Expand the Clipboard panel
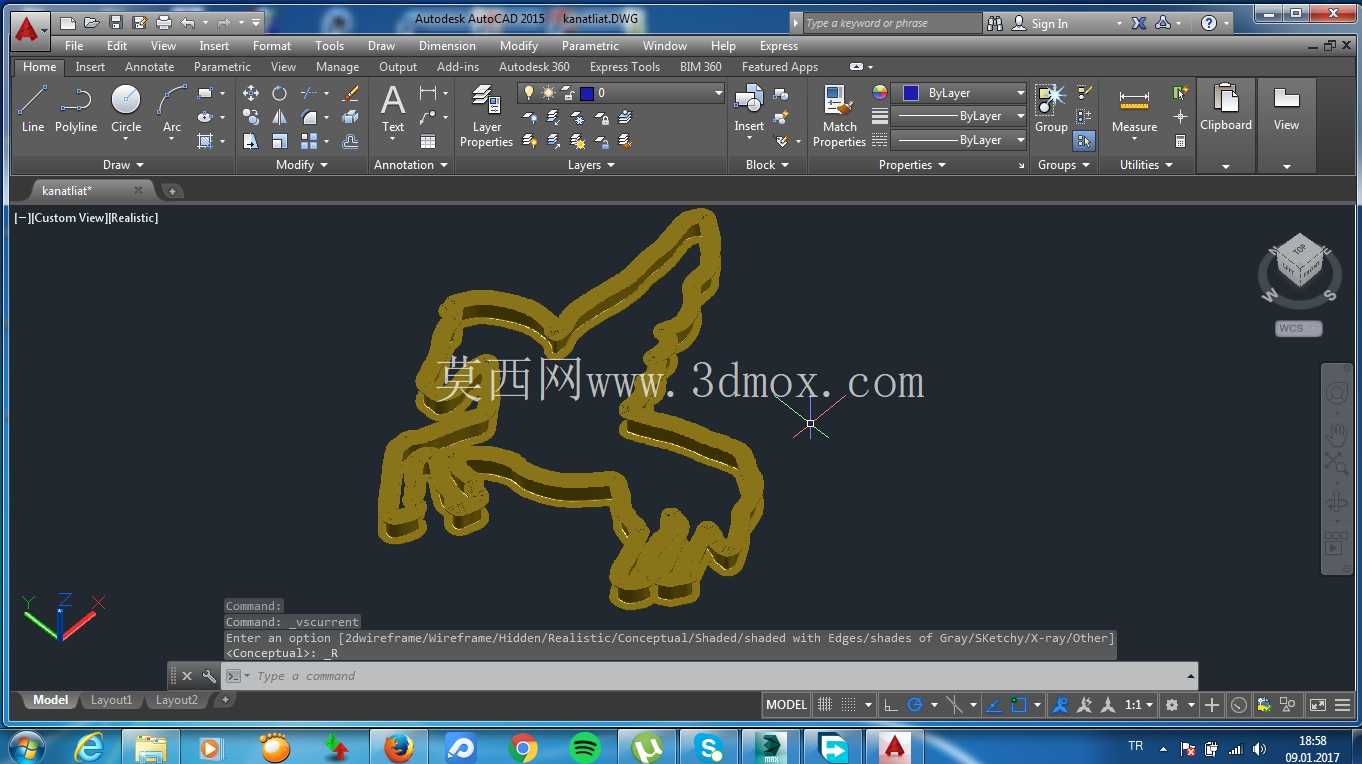 (x=1226, y=166)
